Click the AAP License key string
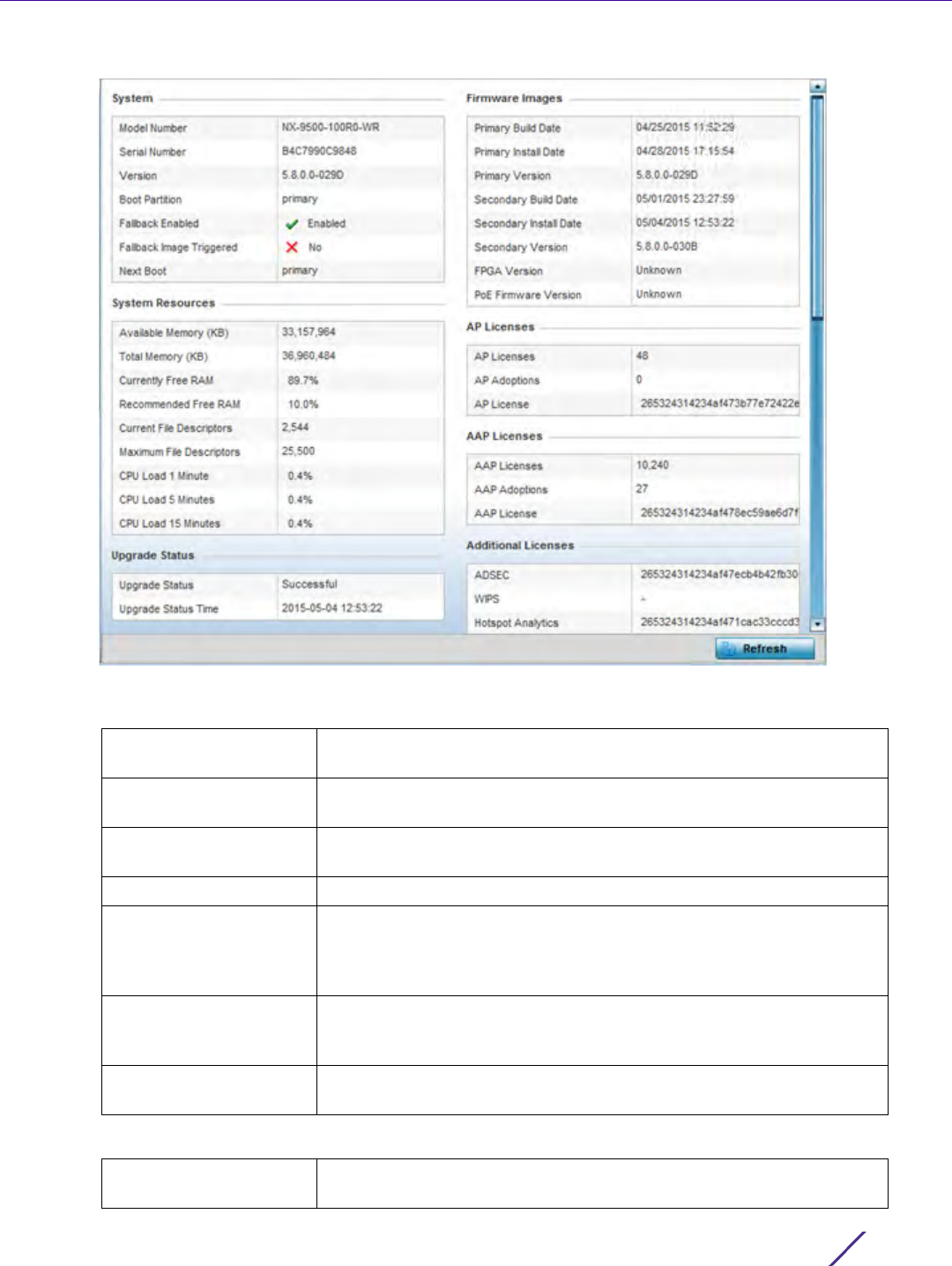 [719, 513]
